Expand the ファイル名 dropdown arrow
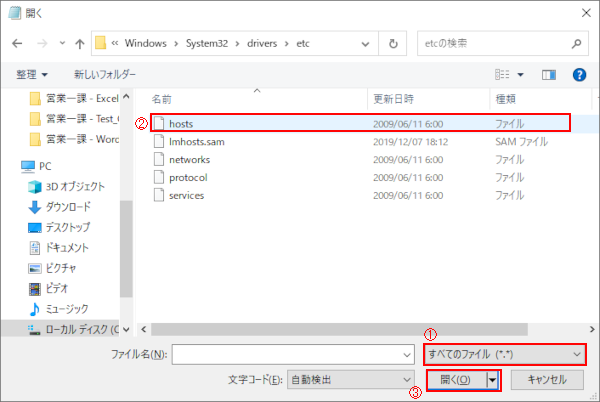This screenshot has width=600, height=402. click(x=407, y=355)
